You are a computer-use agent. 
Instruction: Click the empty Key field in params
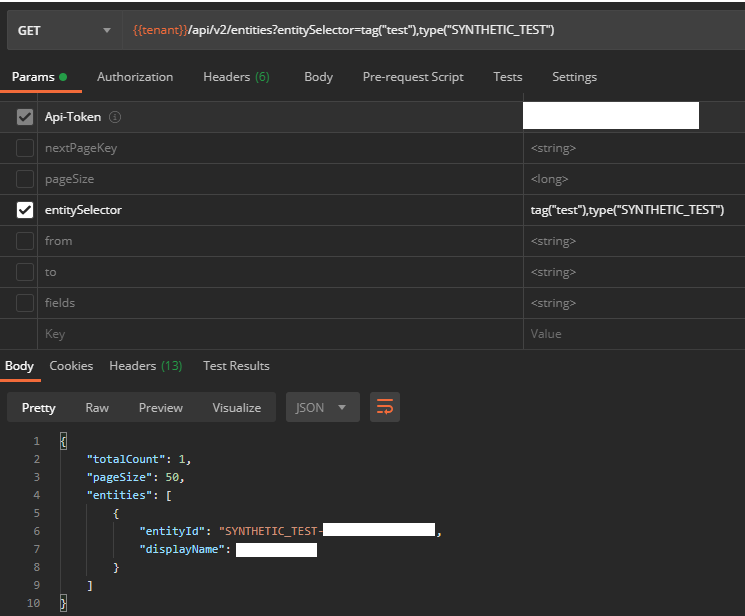(280, 334)
